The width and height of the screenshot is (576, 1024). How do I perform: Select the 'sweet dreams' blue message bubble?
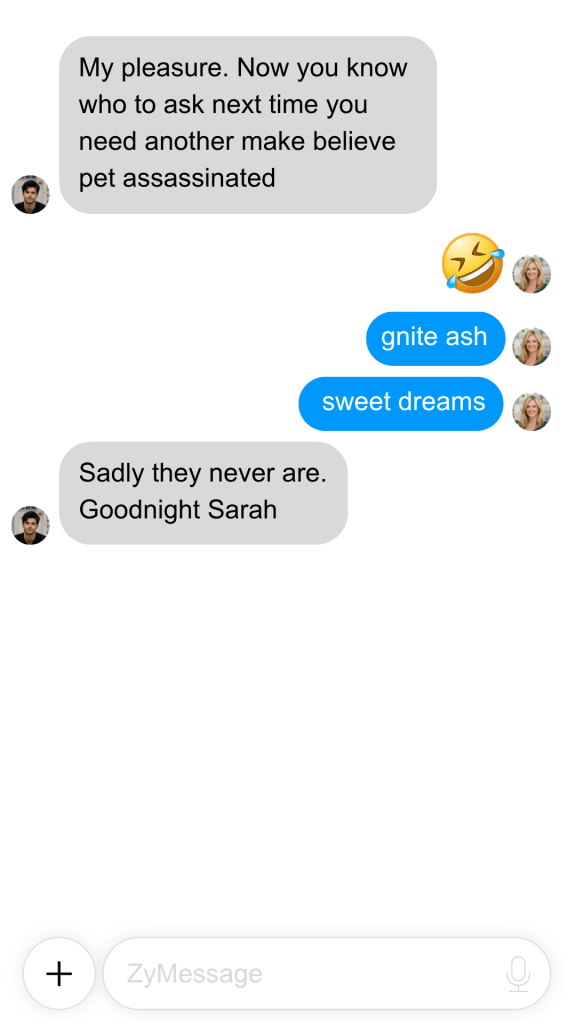pos(401,404)
